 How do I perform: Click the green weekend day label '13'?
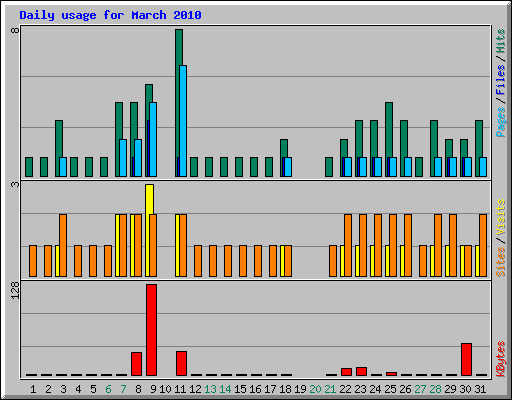coord(210,389)
